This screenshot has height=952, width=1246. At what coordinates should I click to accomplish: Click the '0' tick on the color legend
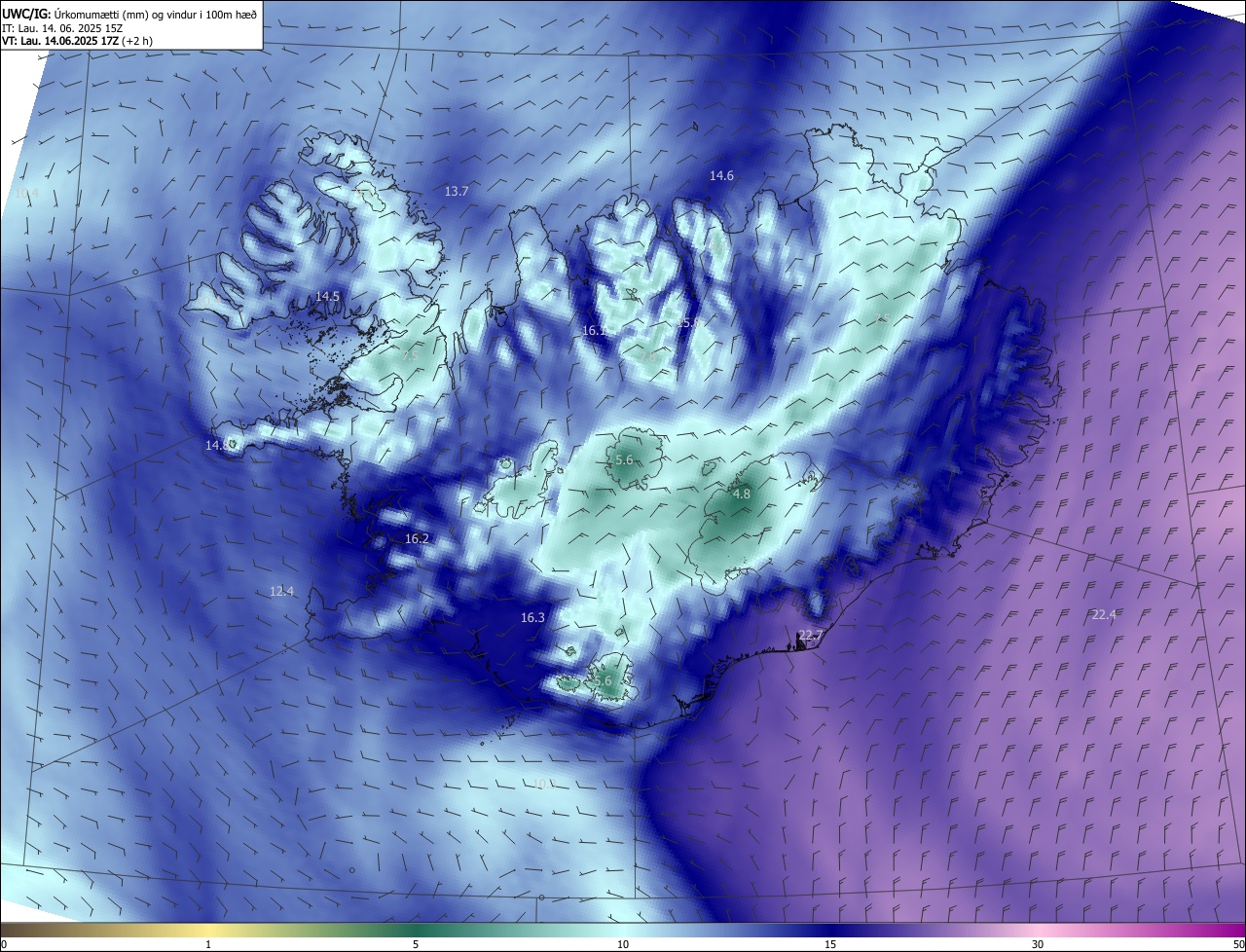(x=4, y=944)
